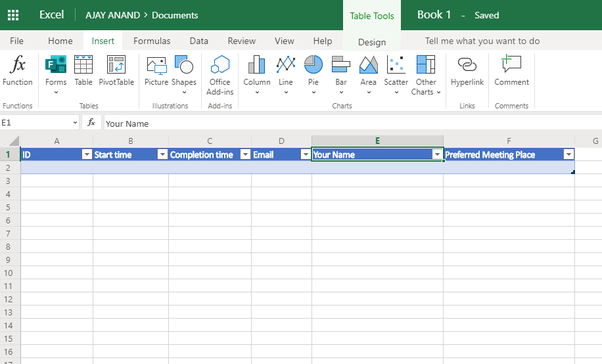Open the ID column filter dropdown

pyautogui.click(x=87, y=154)
